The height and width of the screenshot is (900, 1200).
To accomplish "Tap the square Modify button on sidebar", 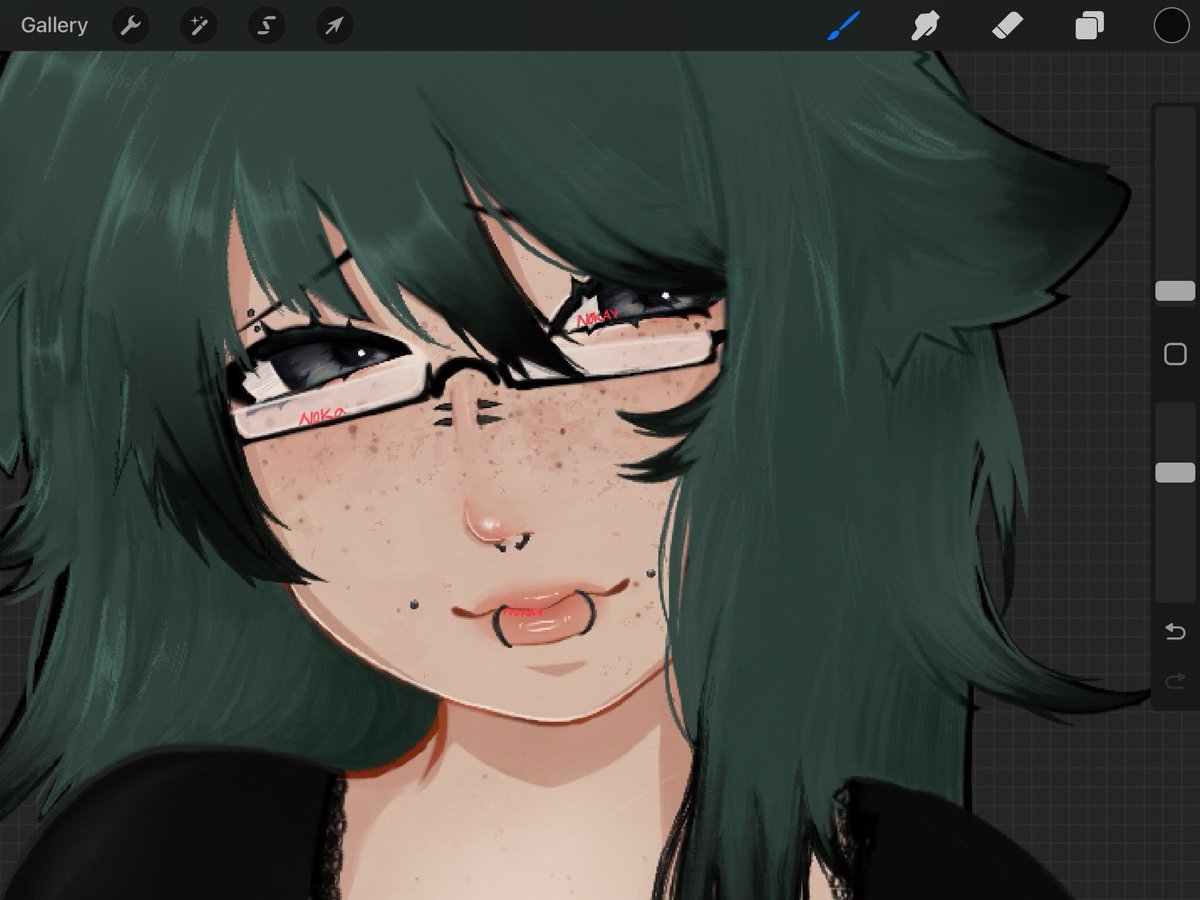I will point(1175,354).
